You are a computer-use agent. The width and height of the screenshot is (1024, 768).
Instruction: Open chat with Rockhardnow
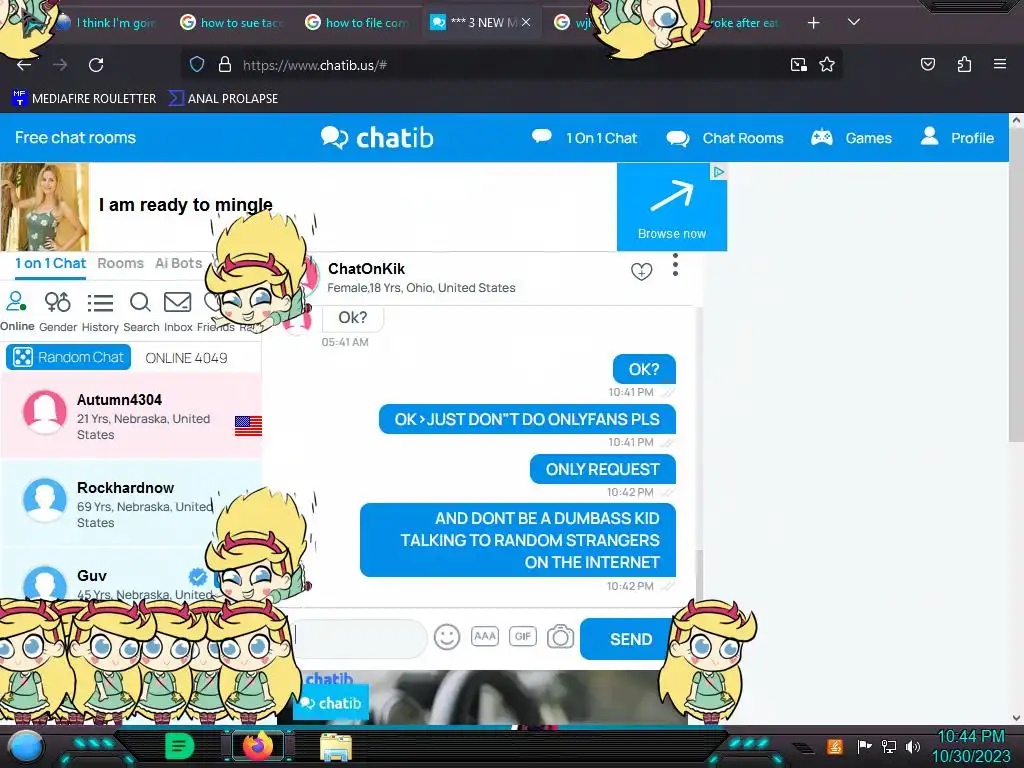131,504
